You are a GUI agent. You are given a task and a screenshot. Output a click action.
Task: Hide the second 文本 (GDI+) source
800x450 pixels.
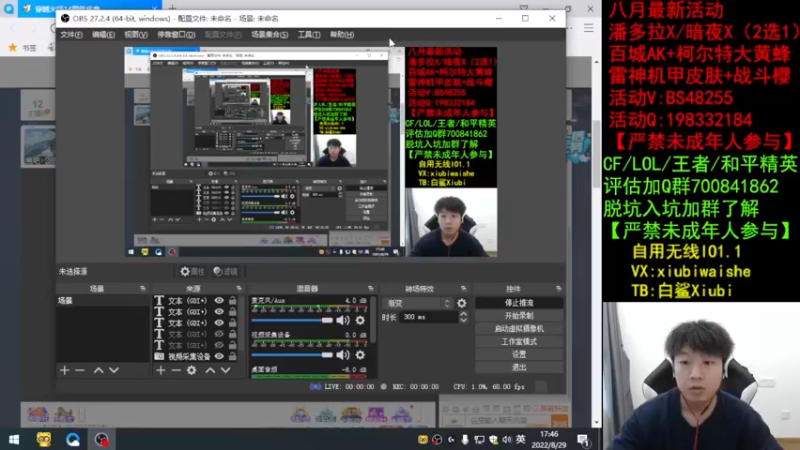219,312
